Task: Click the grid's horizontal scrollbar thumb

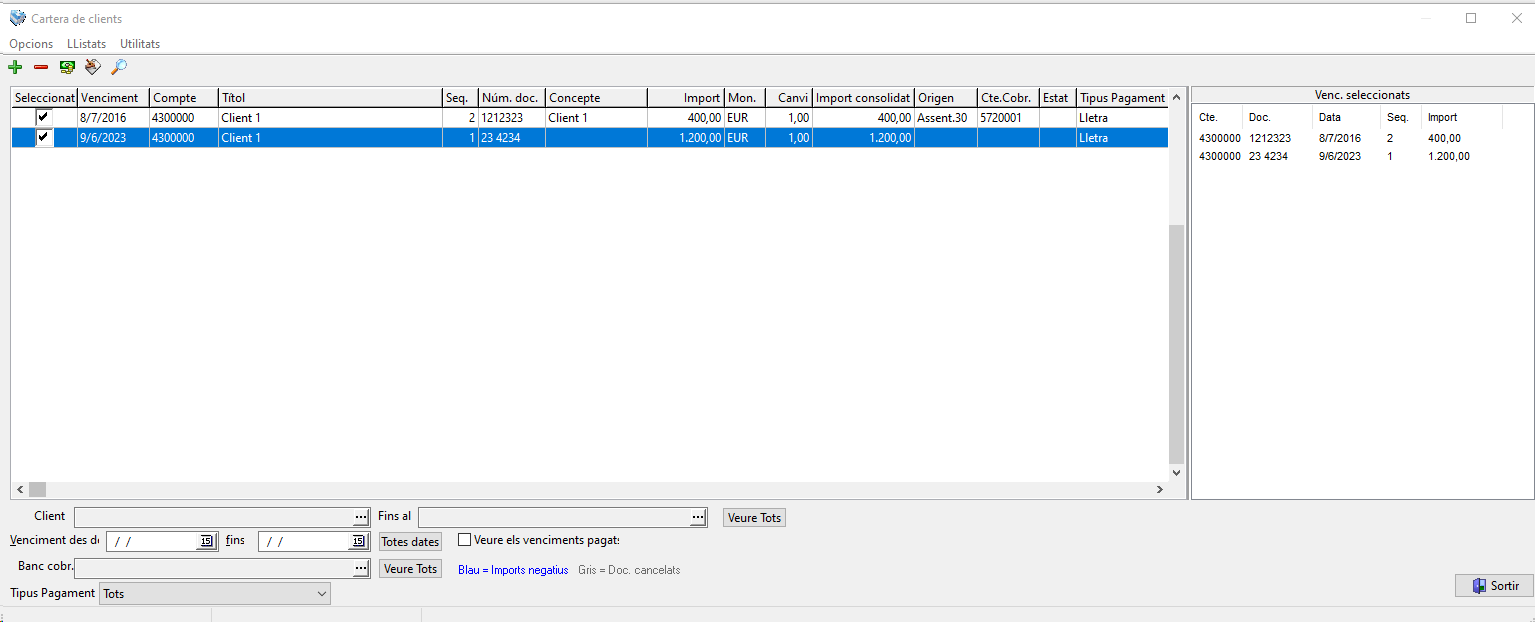Action: coord(37,489)
